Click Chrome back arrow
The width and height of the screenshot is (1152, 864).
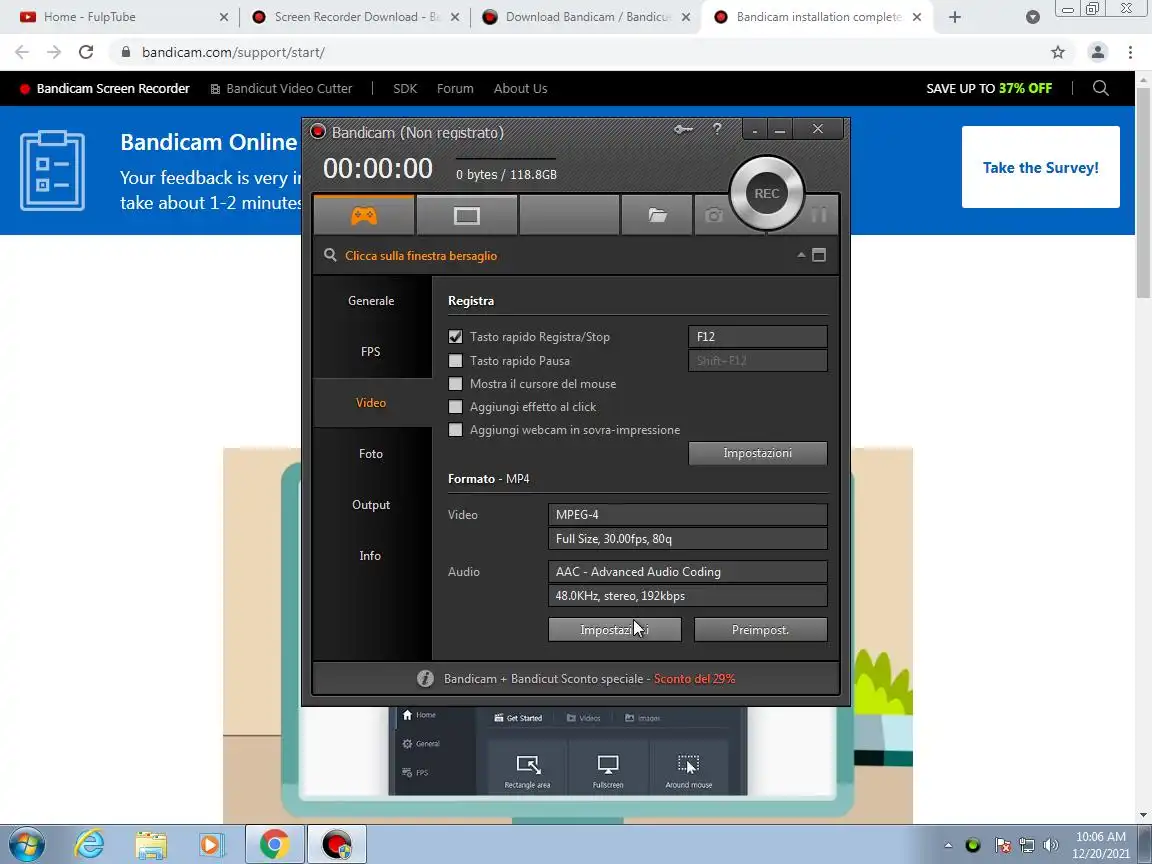coord(21,52)
